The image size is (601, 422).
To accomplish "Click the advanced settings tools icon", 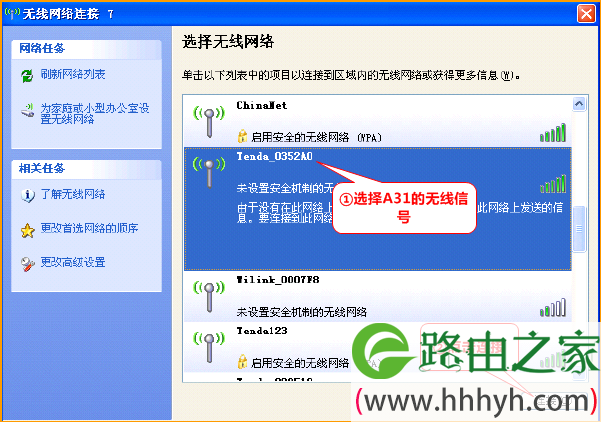I will tap(28, 264).
